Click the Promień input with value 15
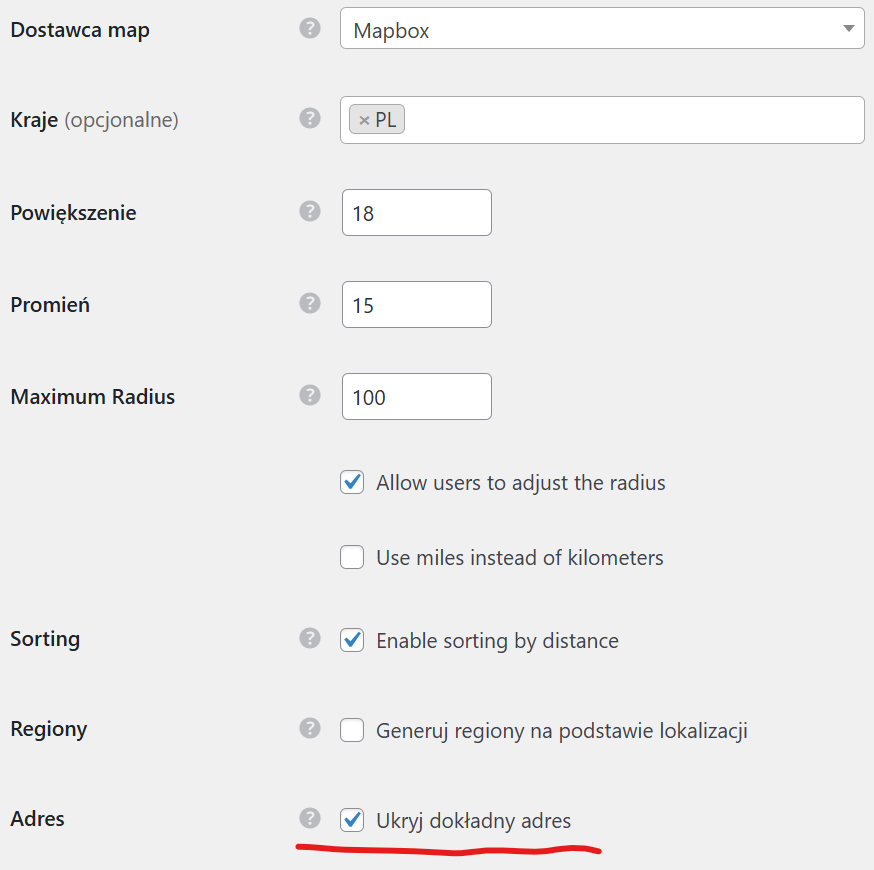The height and width of the screenshot is (870, 874). point(416,305)
